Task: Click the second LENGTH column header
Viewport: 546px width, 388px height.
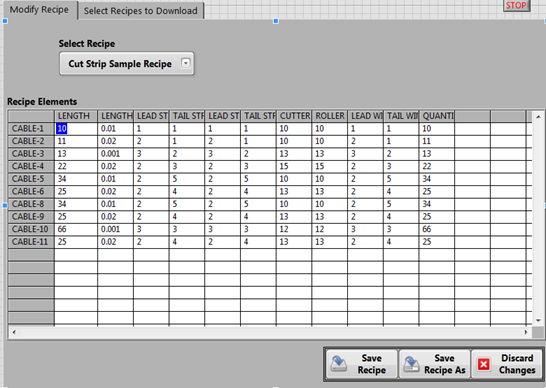Action: [x=116, y=116]
